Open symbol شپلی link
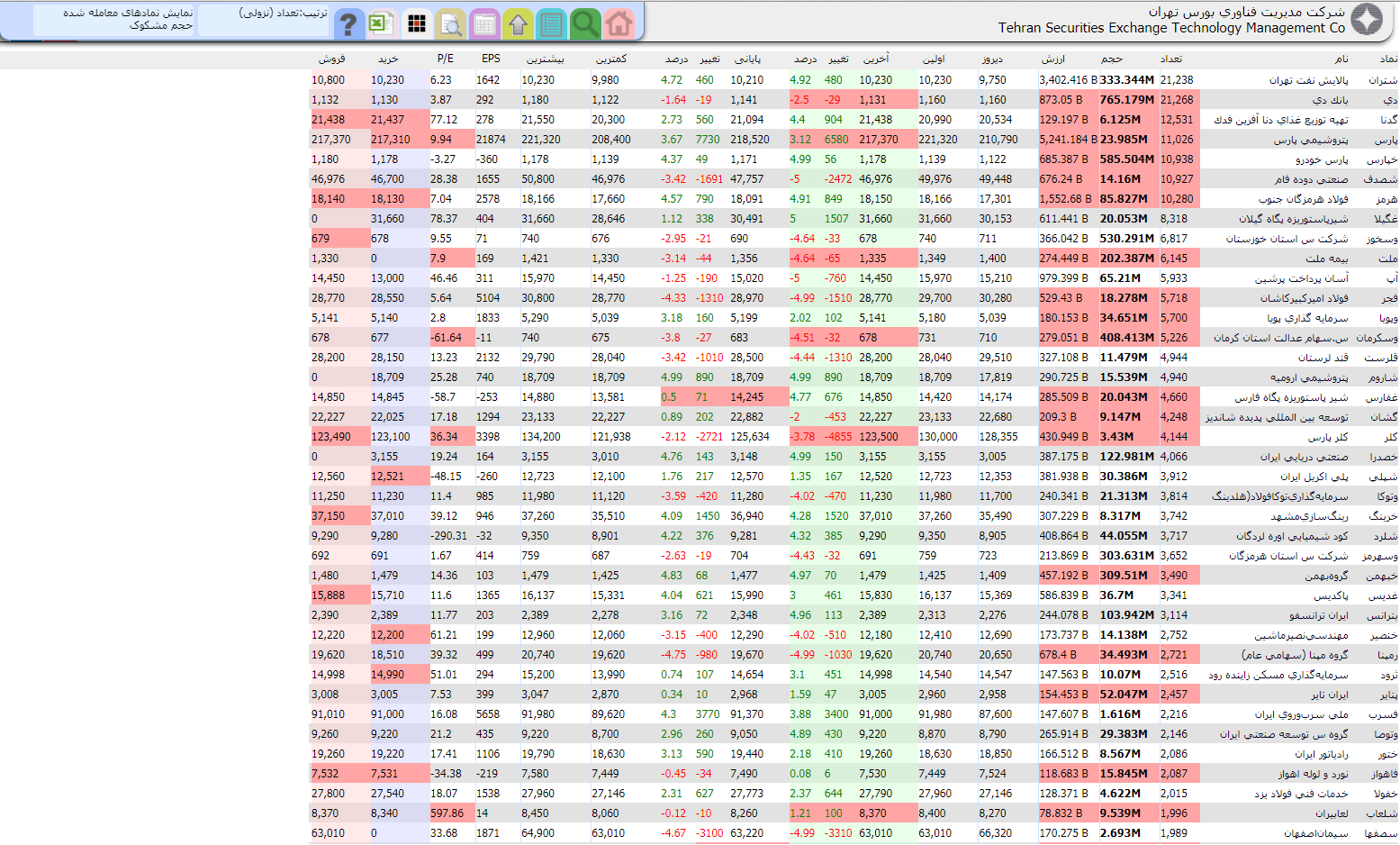 click(1384, 477)
